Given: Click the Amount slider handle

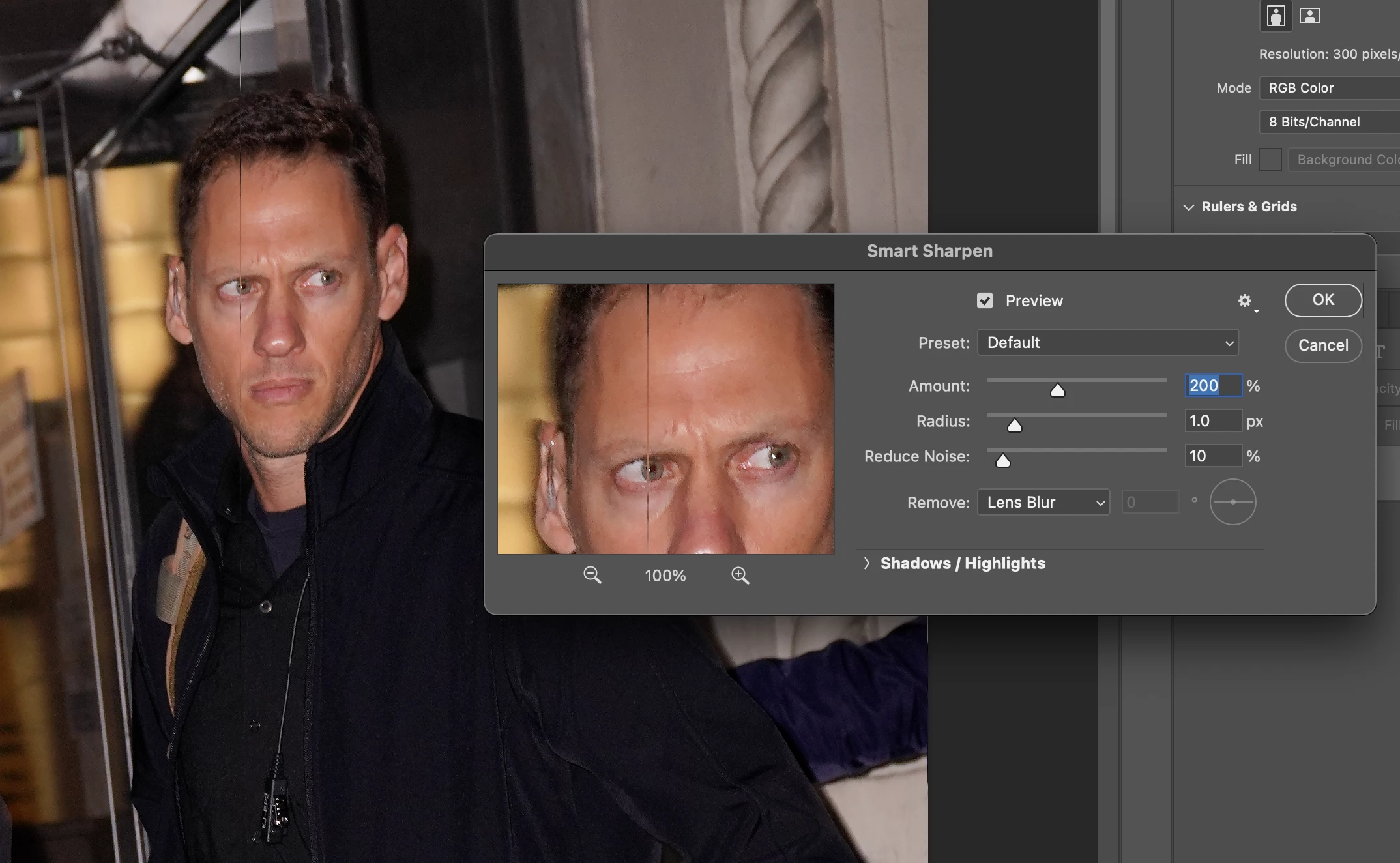Looking at the screenshot, I should pyautogui.click(x=1058, y=390).
